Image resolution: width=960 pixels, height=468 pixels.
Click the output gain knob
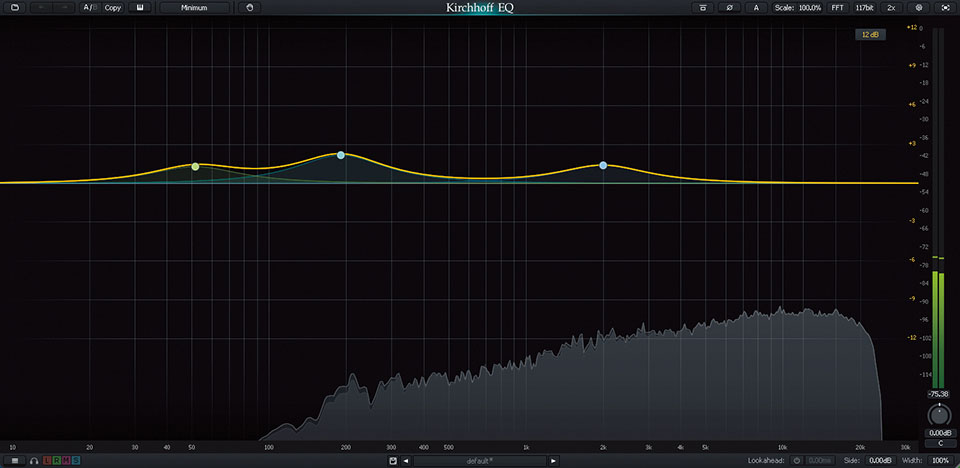click(938, 415)
